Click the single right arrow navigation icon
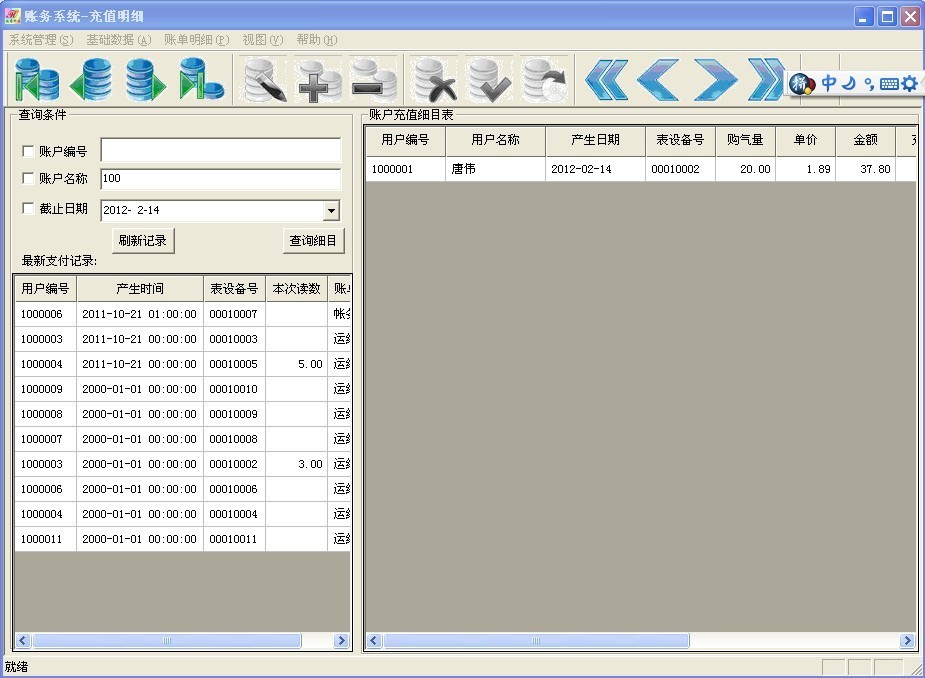 pyautogui.click(x=714, y=80)
